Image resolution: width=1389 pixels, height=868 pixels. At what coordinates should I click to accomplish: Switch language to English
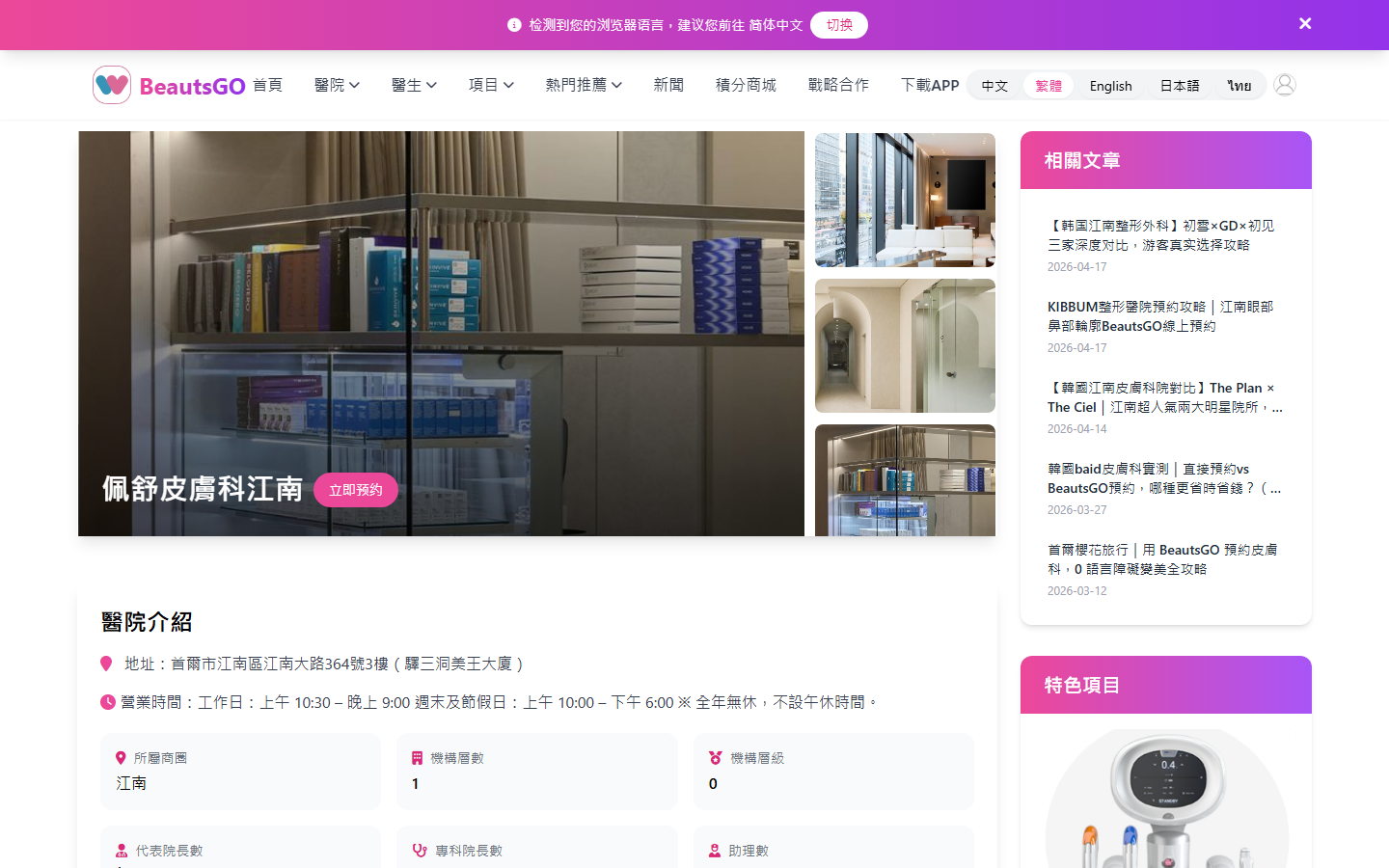[x=1111, y=86]
